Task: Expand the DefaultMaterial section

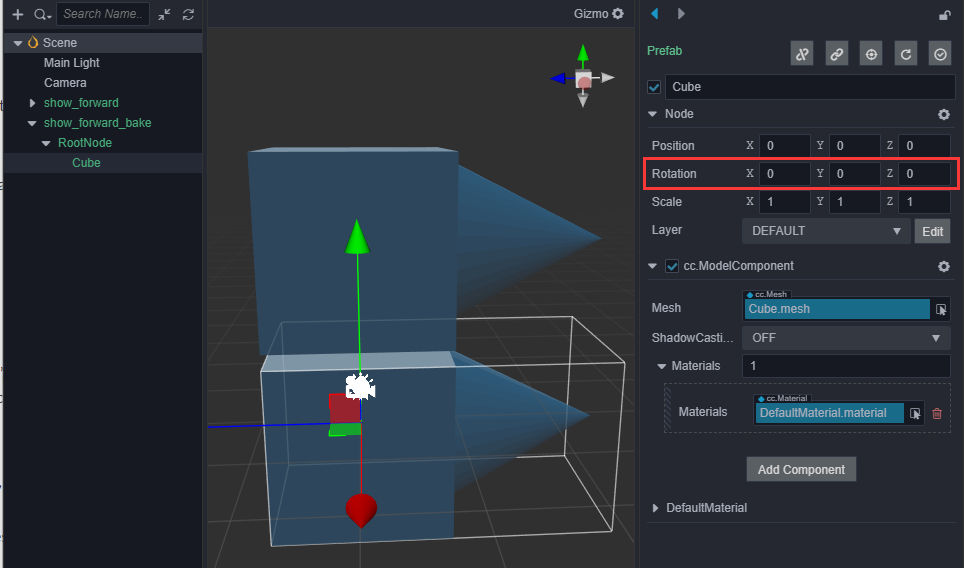Action: tap(656, 508)
